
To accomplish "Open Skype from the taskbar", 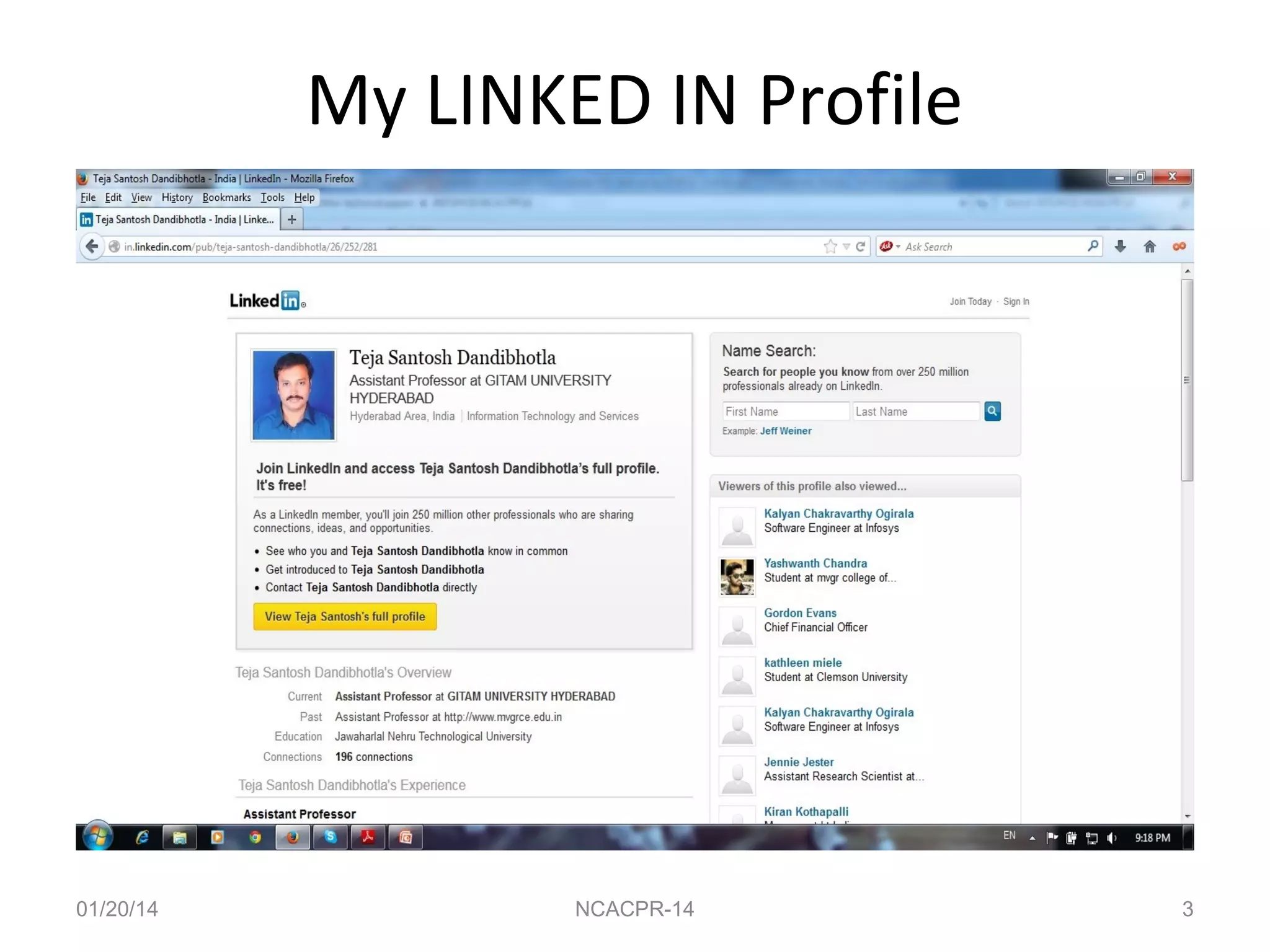I will click(x=331, y=837).
